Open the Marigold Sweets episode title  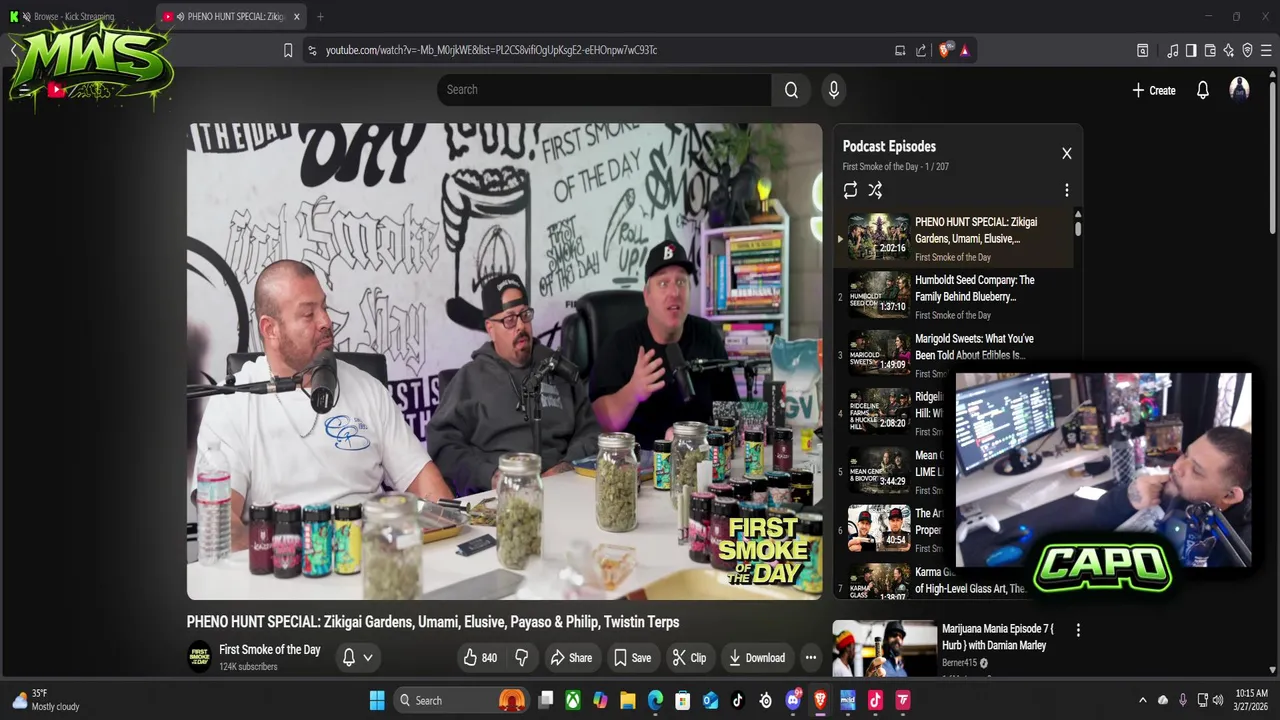coord(974,347)
